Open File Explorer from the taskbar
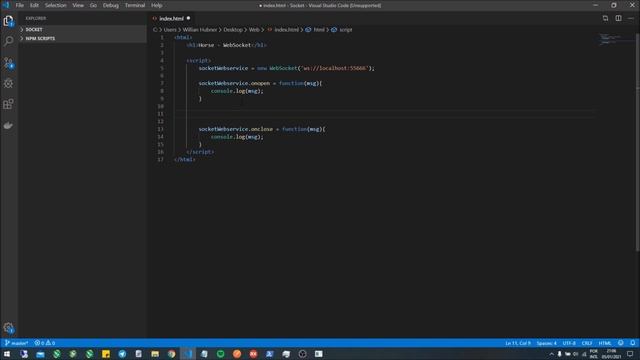Screen dimensions: 640x360 pos(155,354)
